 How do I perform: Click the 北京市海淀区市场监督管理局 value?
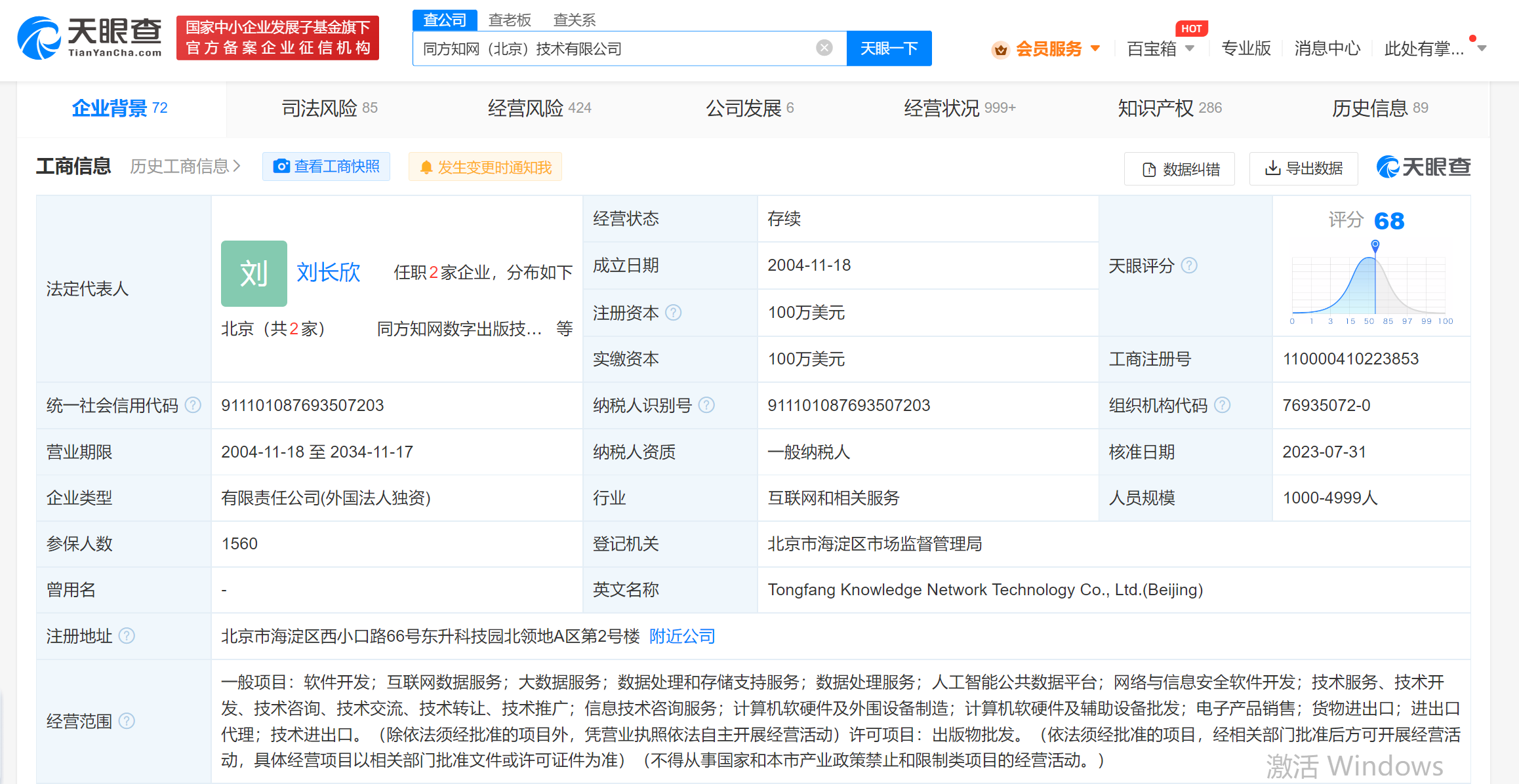pyautogui.click(x=874, y=543)
